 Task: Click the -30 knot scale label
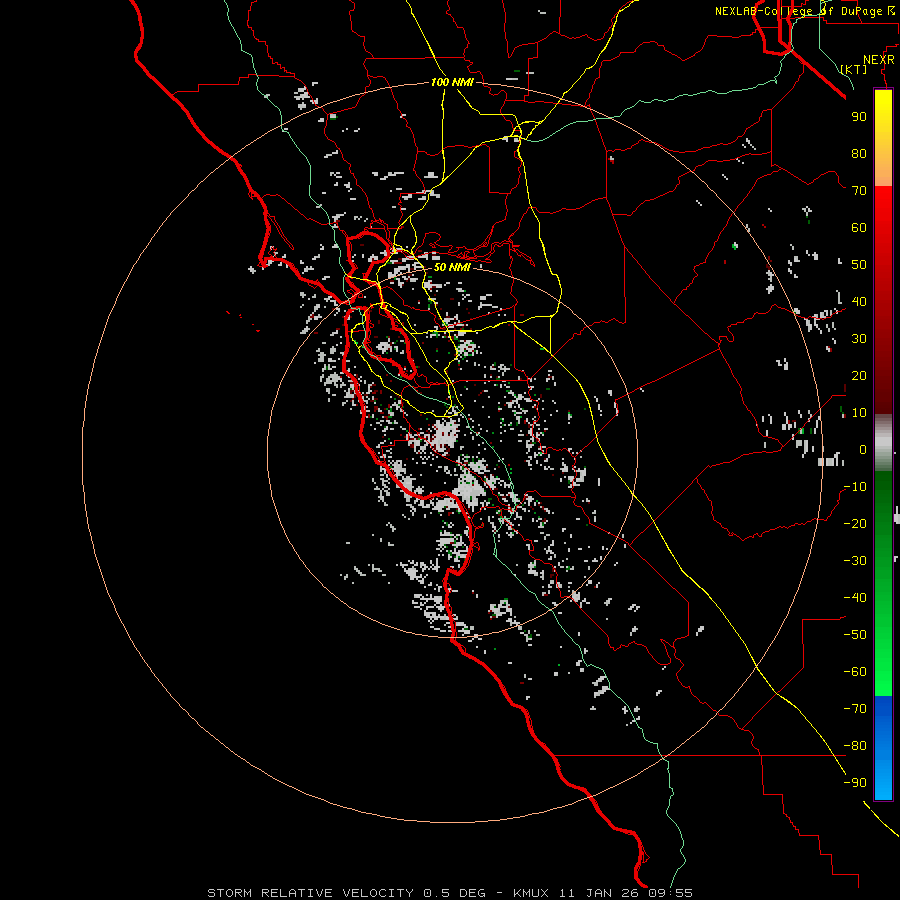(x=855, y=561)
